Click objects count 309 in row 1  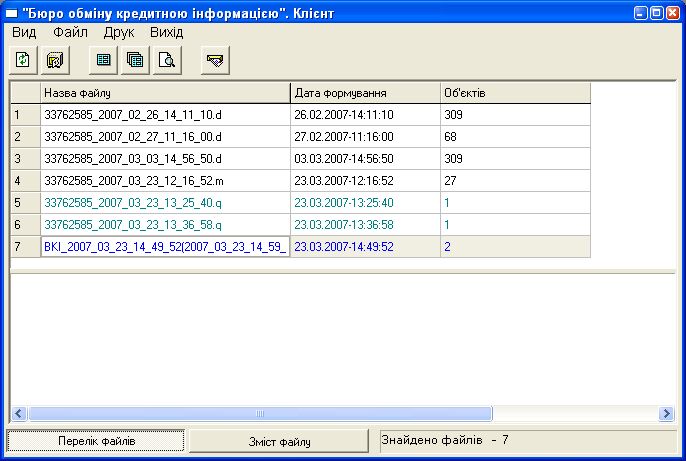[x=515, y=115]
